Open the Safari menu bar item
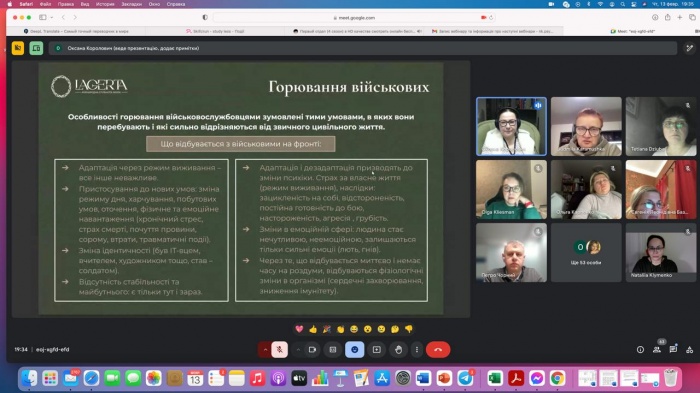 26,4
